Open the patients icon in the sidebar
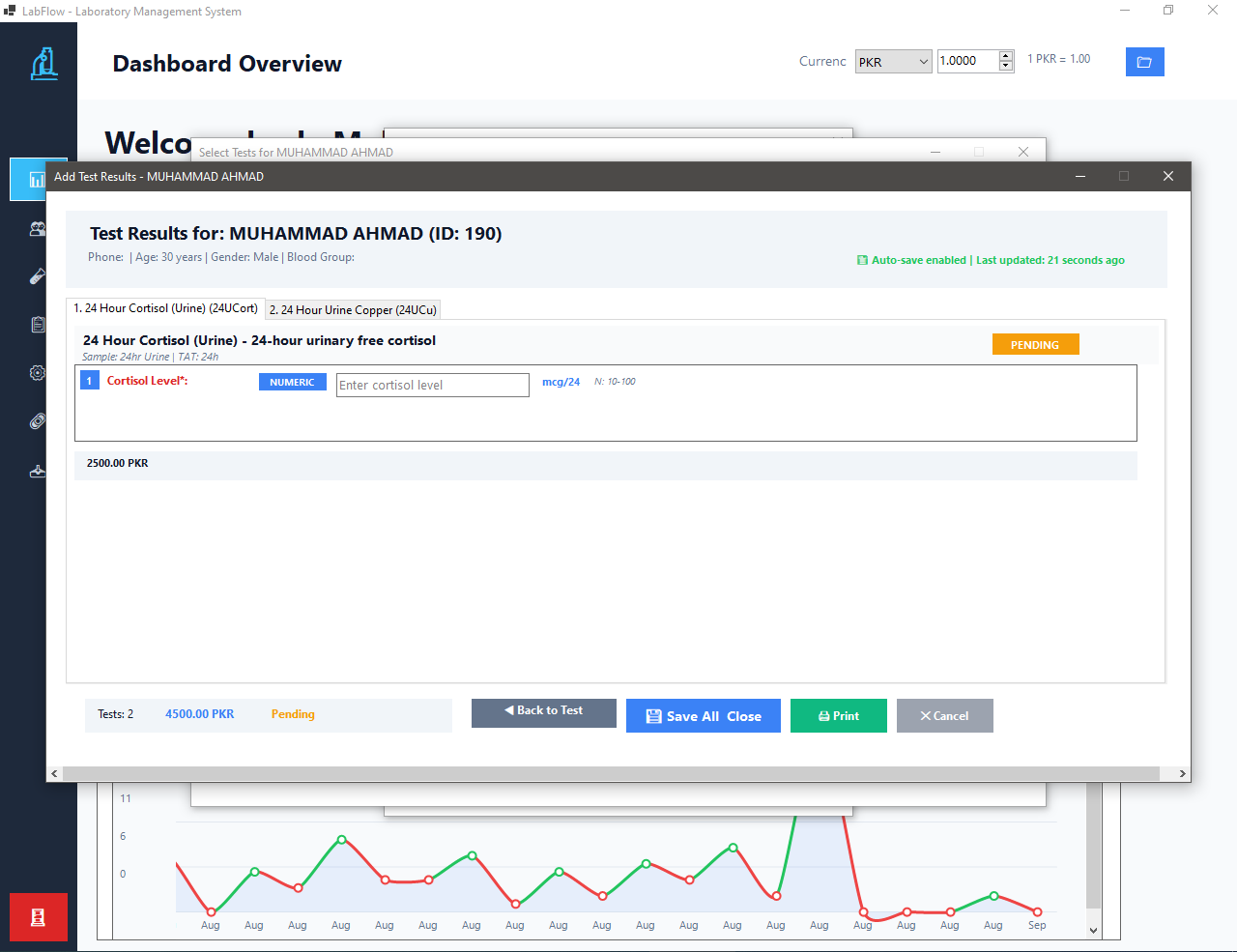 coord(38,229)
